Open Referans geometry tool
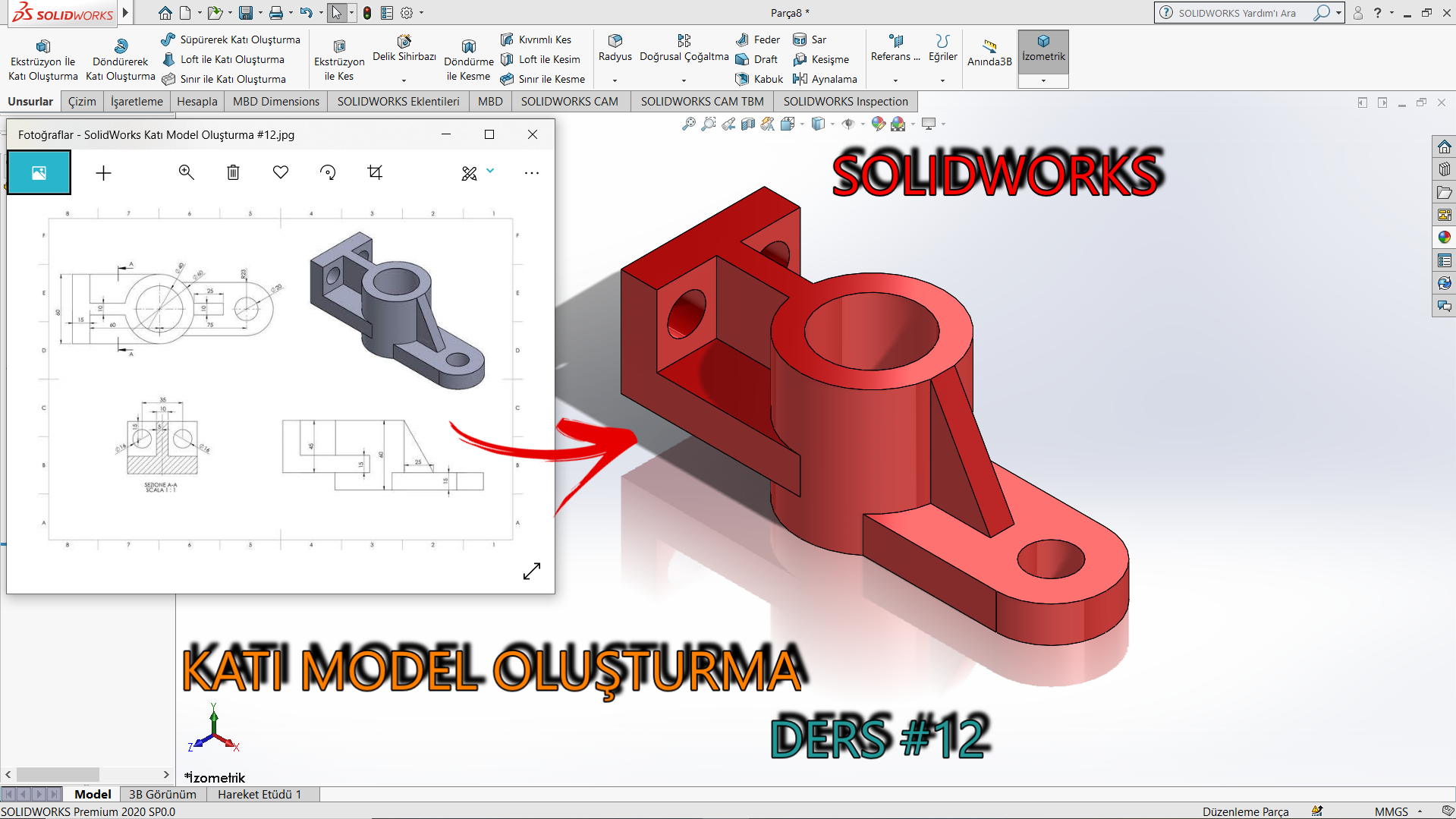1456x819 pixels. pyautogui.click(x=895, y=49)
